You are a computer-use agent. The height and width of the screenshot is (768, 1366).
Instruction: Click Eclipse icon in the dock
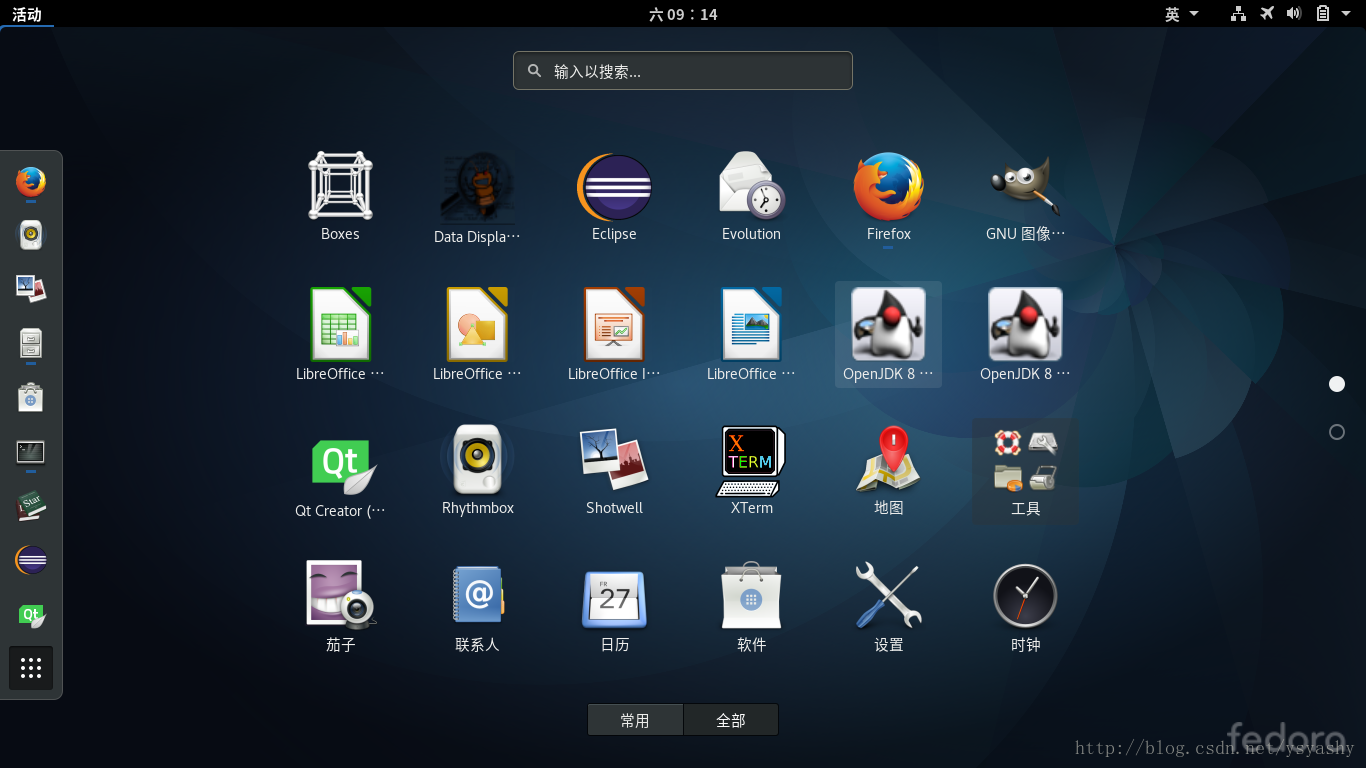[31, 560]
